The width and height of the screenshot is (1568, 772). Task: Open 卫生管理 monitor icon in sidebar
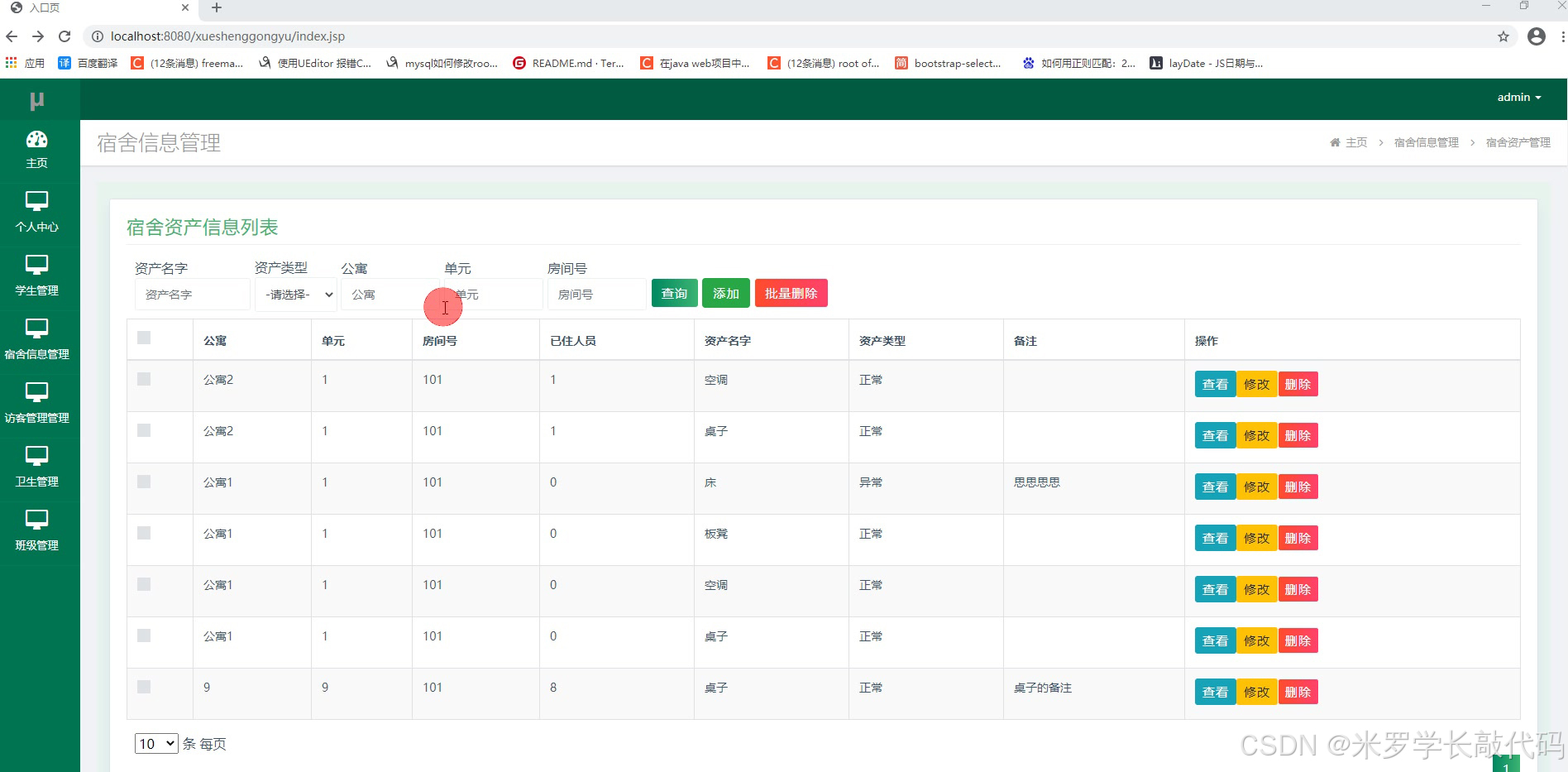[37, 456]
